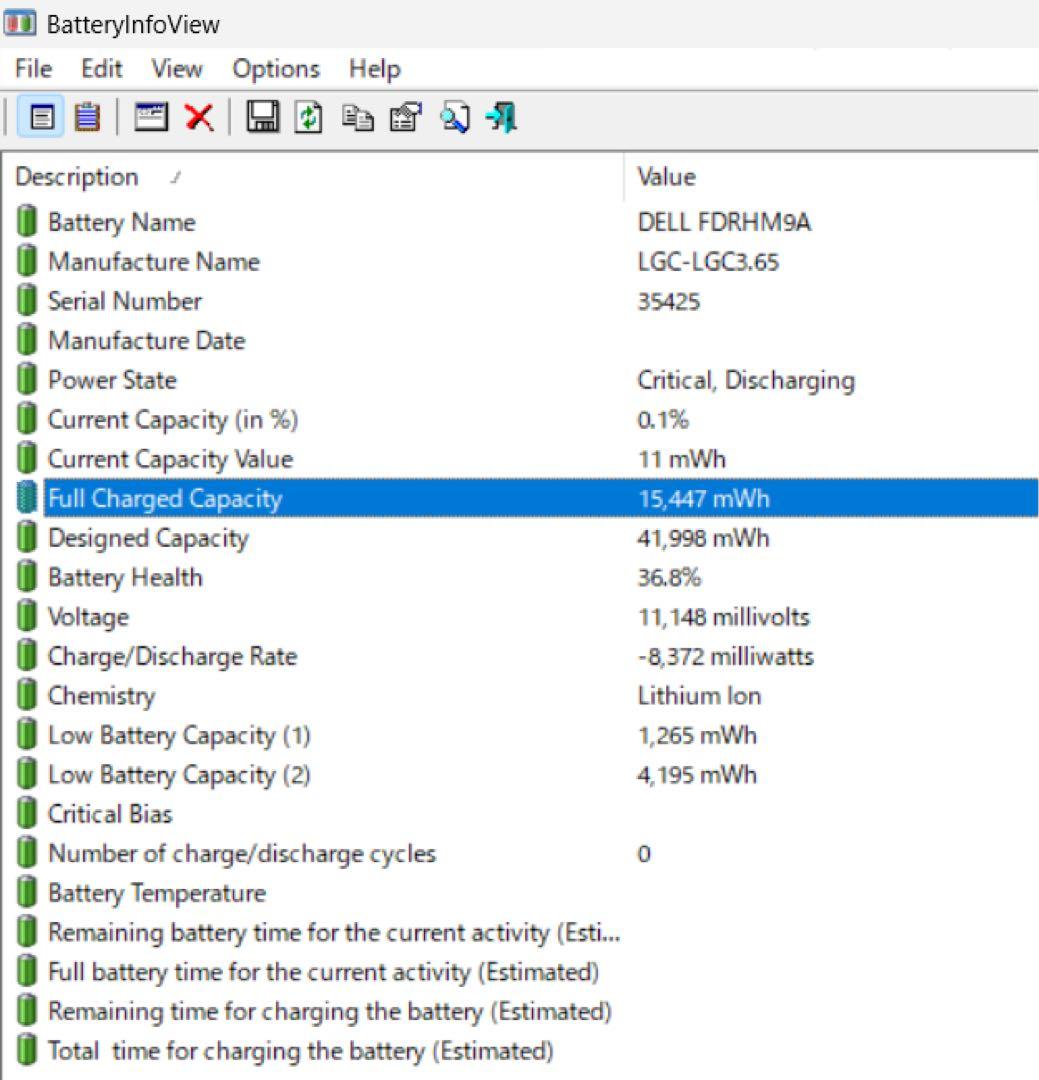The width and height of the screenshot is (1039, 1080).
Task: Copy selected items using the toolbar copy icon
Action: pyautogui.click(x=357, y=118)
